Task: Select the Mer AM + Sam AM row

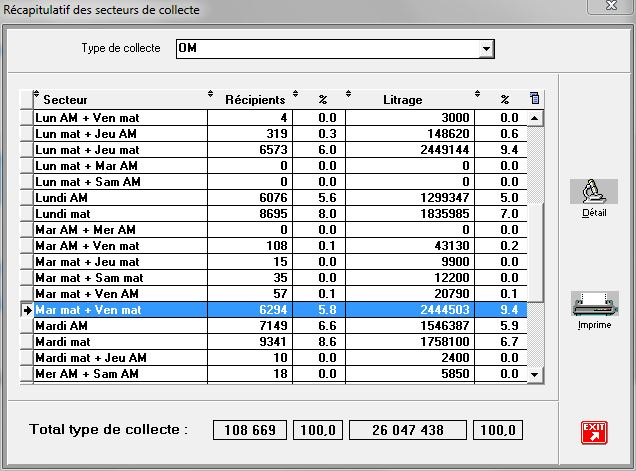Action: tap(120, 373)
